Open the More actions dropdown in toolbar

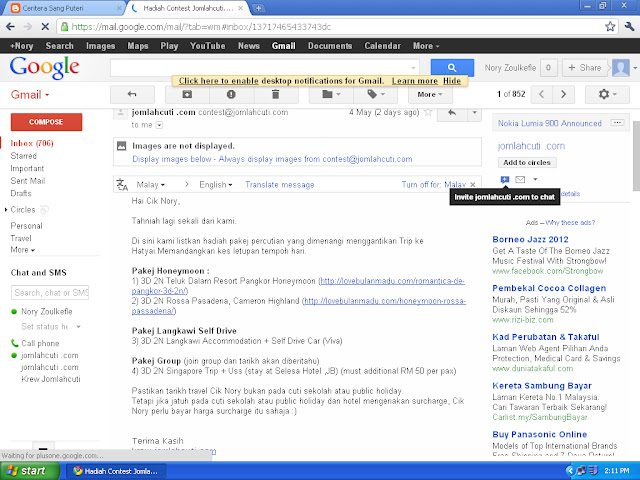(x=430, y=95)
